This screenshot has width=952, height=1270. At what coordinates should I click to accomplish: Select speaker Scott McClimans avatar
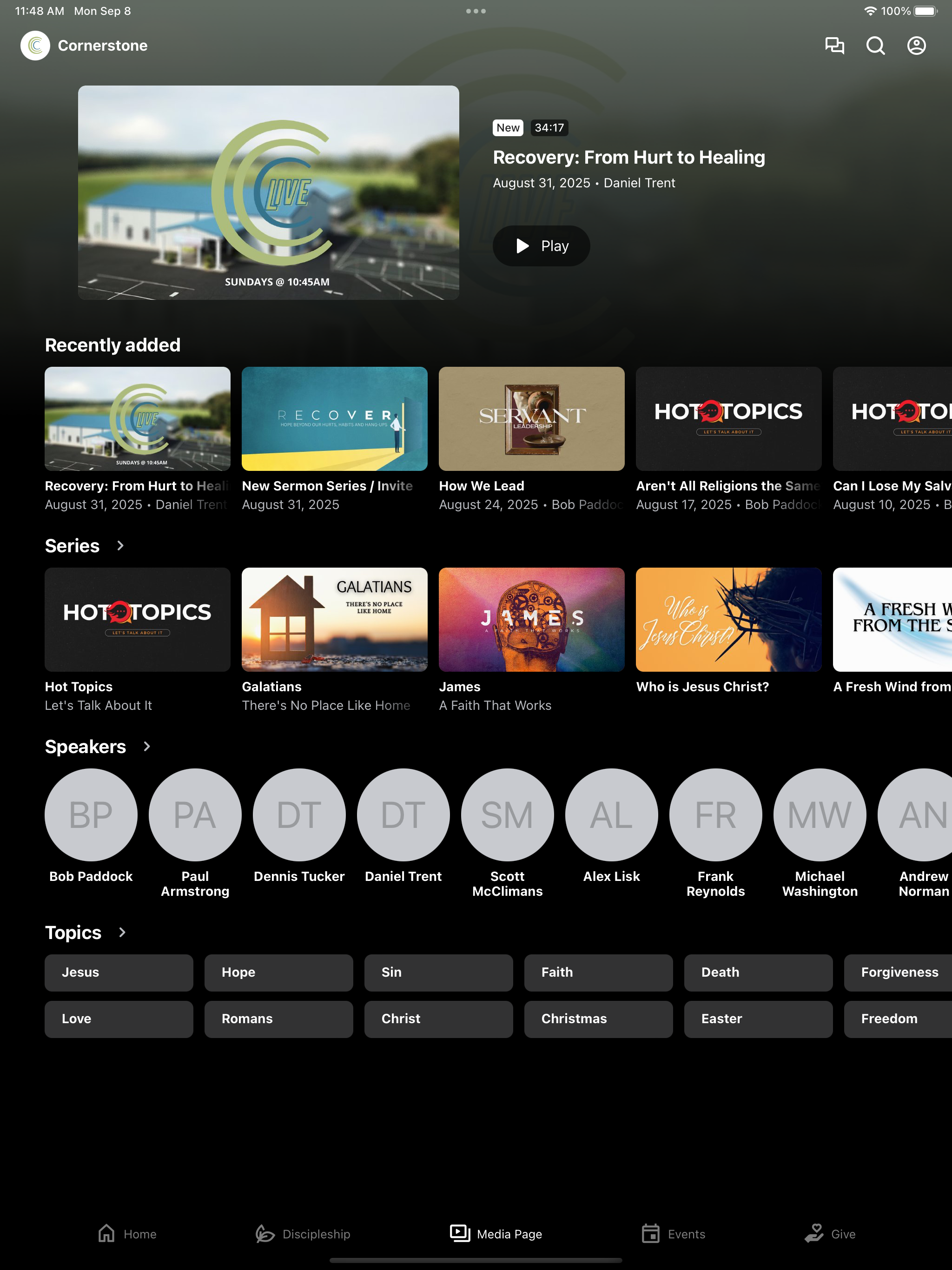point(508,815)
